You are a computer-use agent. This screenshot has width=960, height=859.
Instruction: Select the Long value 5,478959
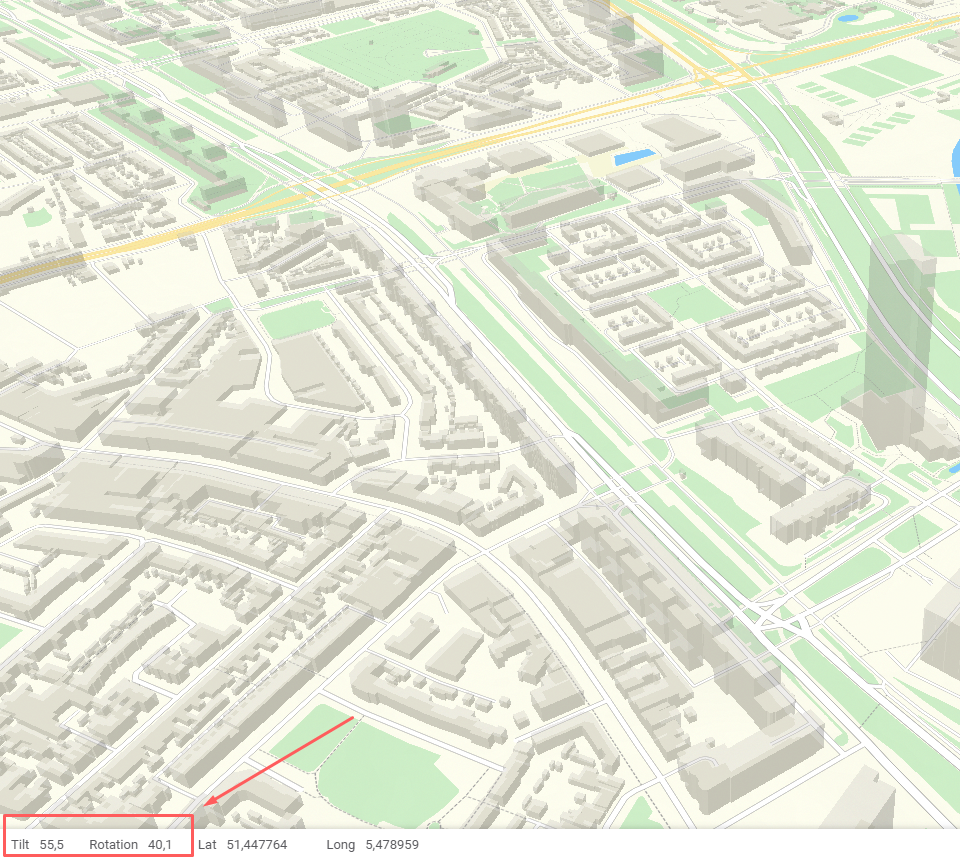(392, 845)
